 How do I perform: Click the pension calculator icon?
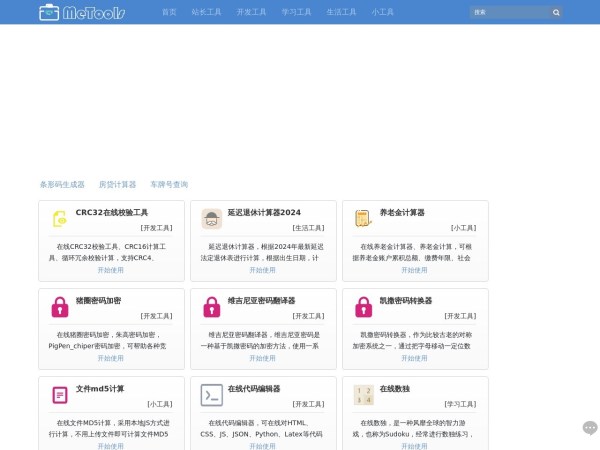point(364,219)
